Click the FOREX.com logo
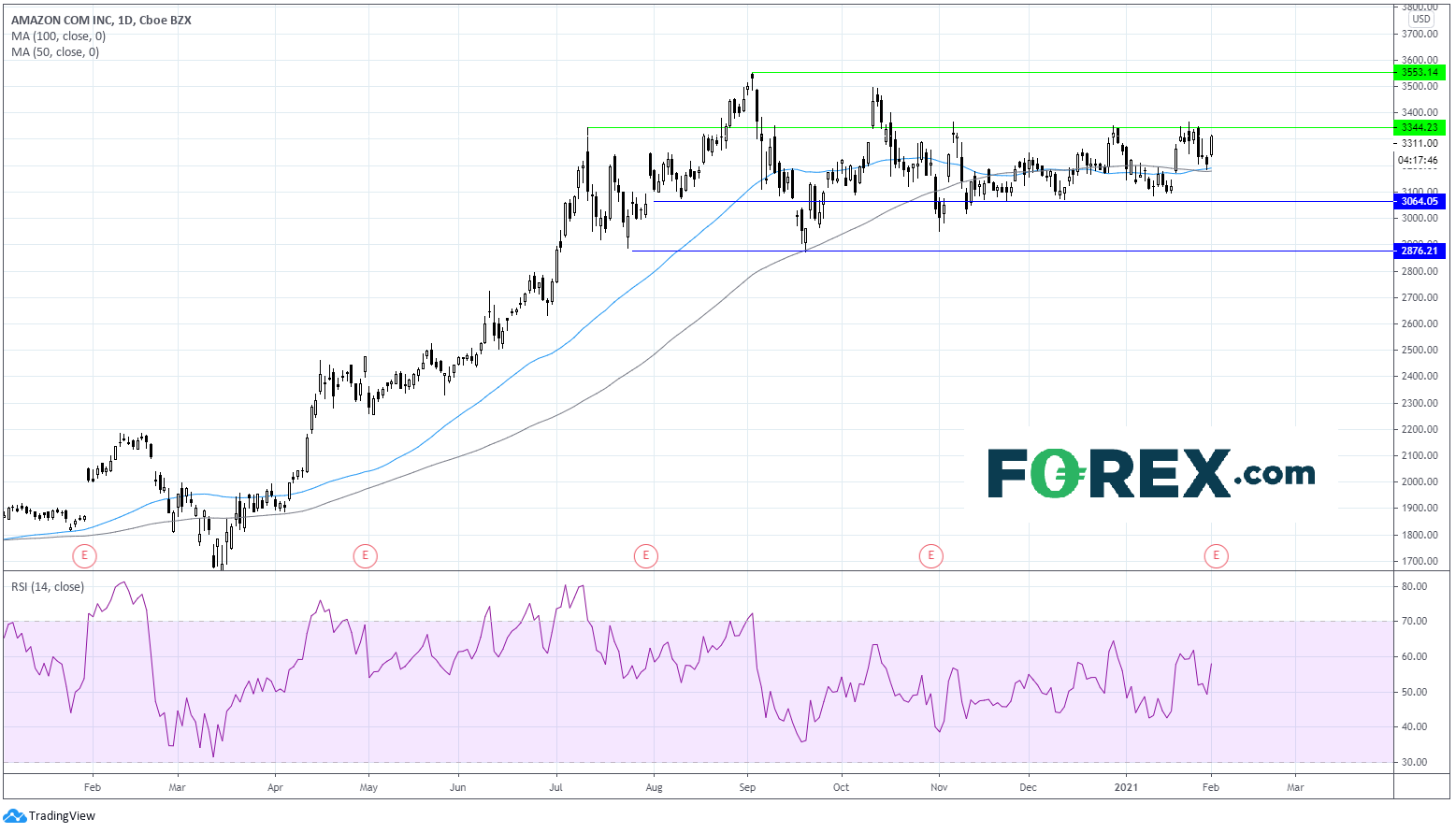 [1151, 473]
